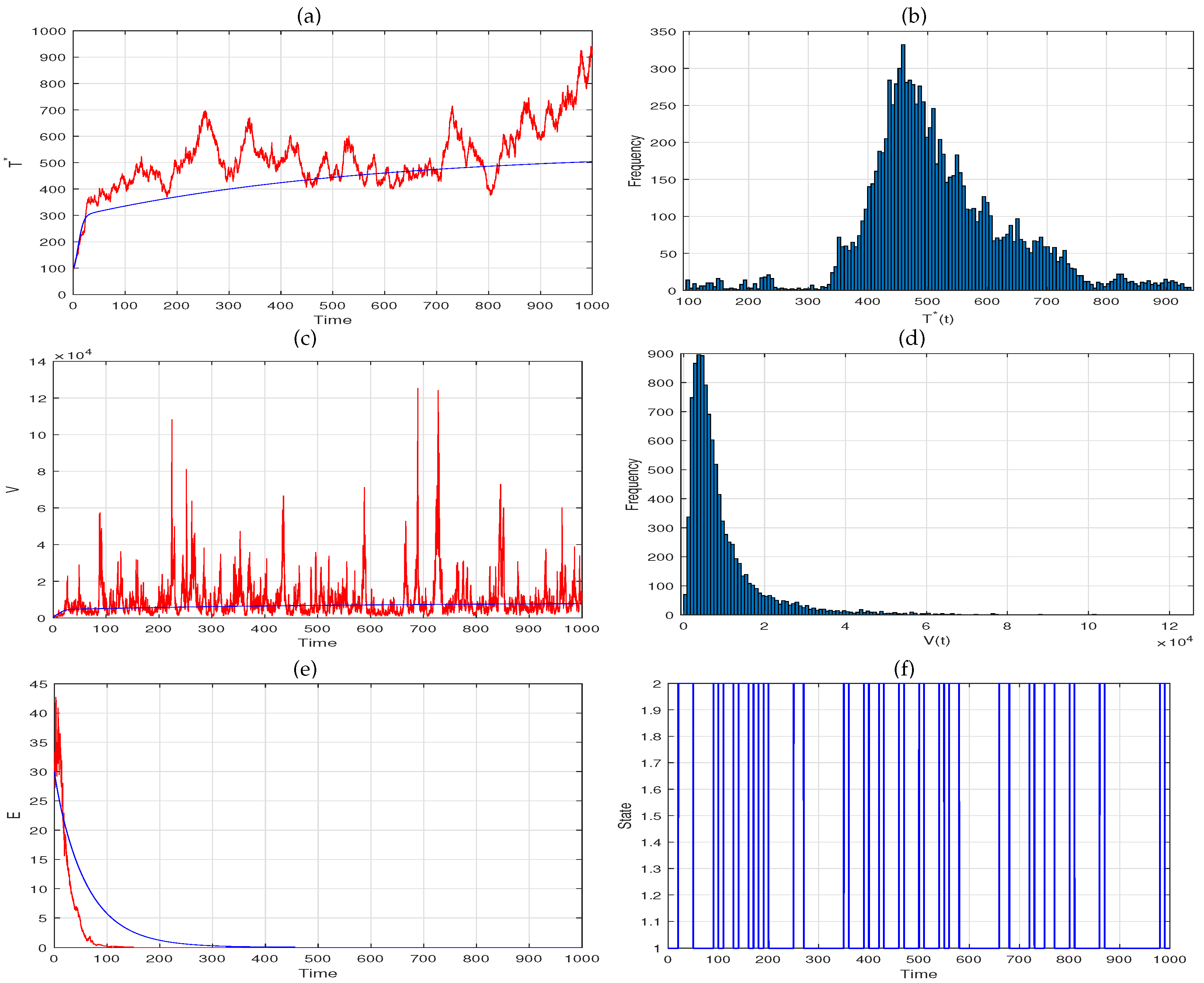1204x983 pixels.
Task: Click the 45 y-axis tick label in plot (e)
Action: [38, 684]
